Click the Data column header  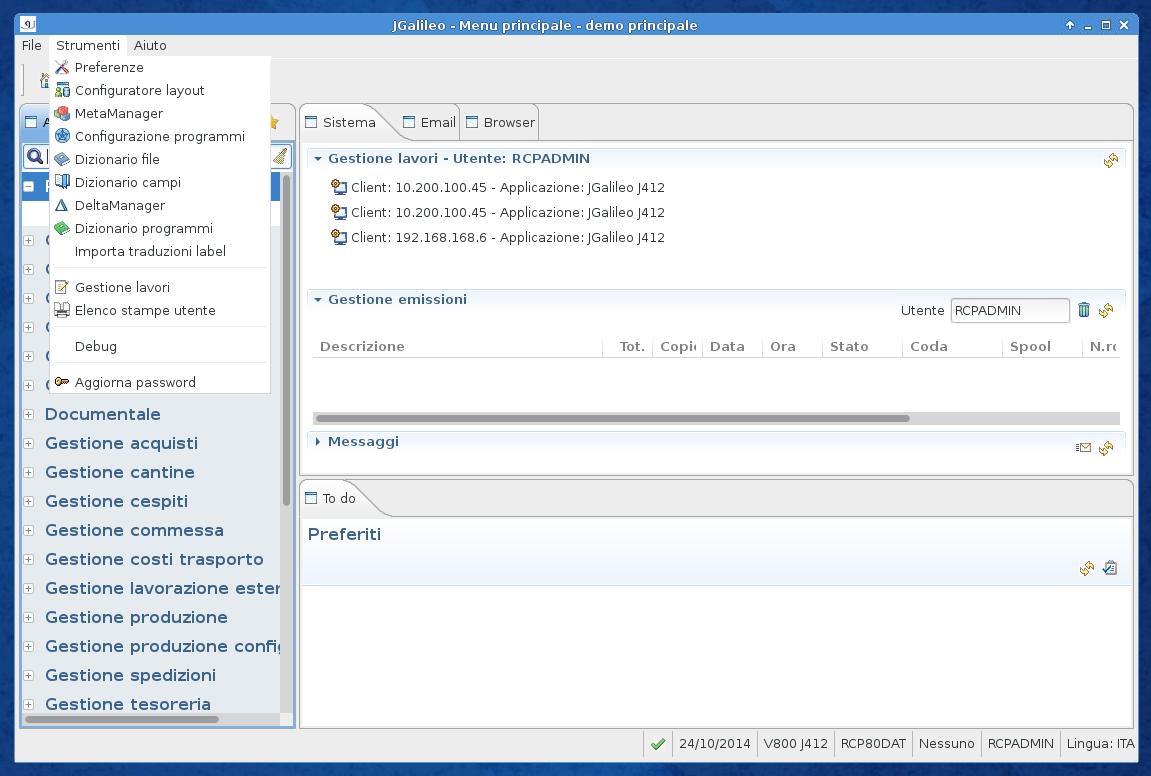(733, 347)
